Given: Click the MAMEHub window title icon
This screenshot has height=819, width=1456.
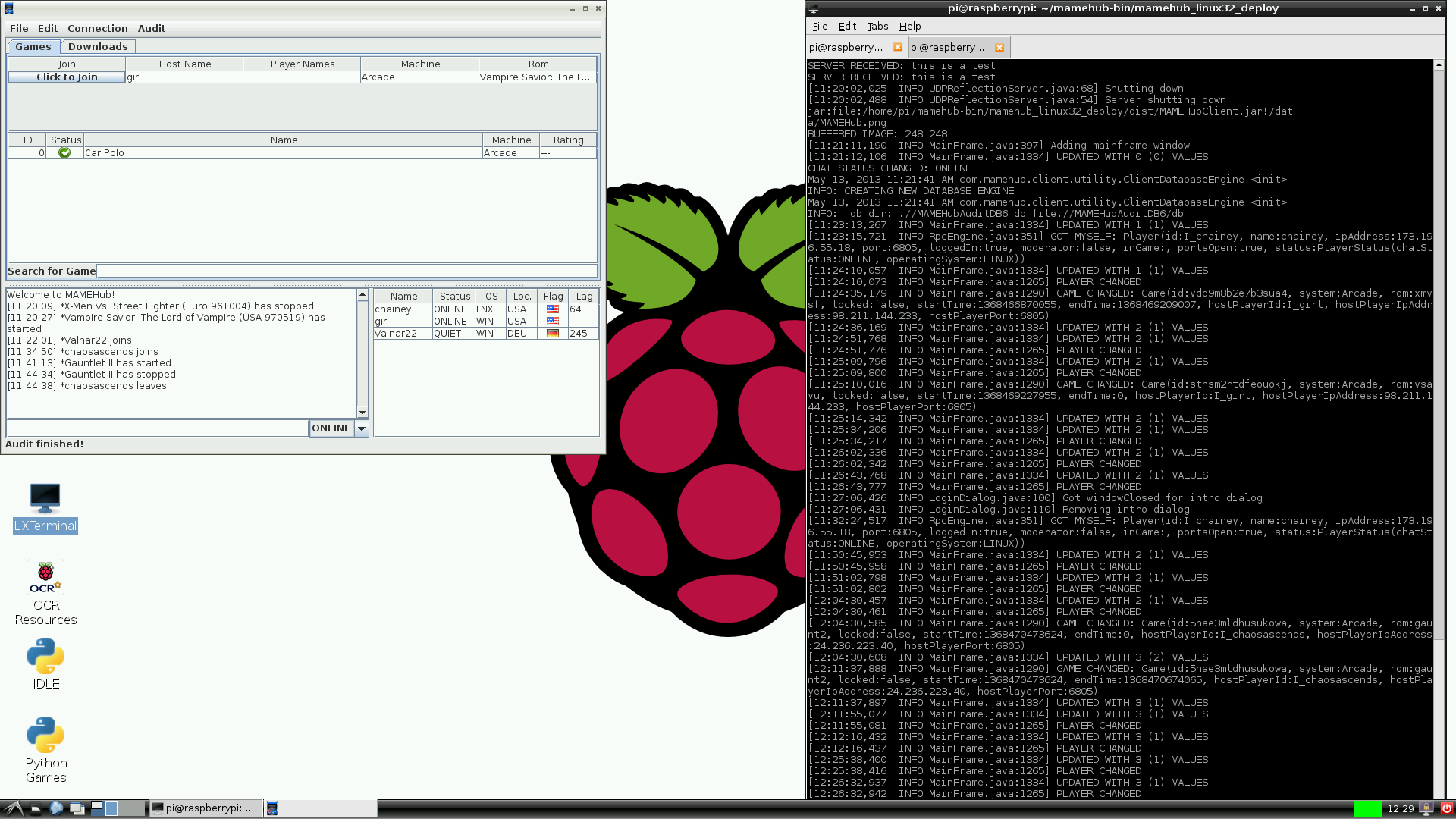Looking at the screenshot, I should click(x=8, y=8).
